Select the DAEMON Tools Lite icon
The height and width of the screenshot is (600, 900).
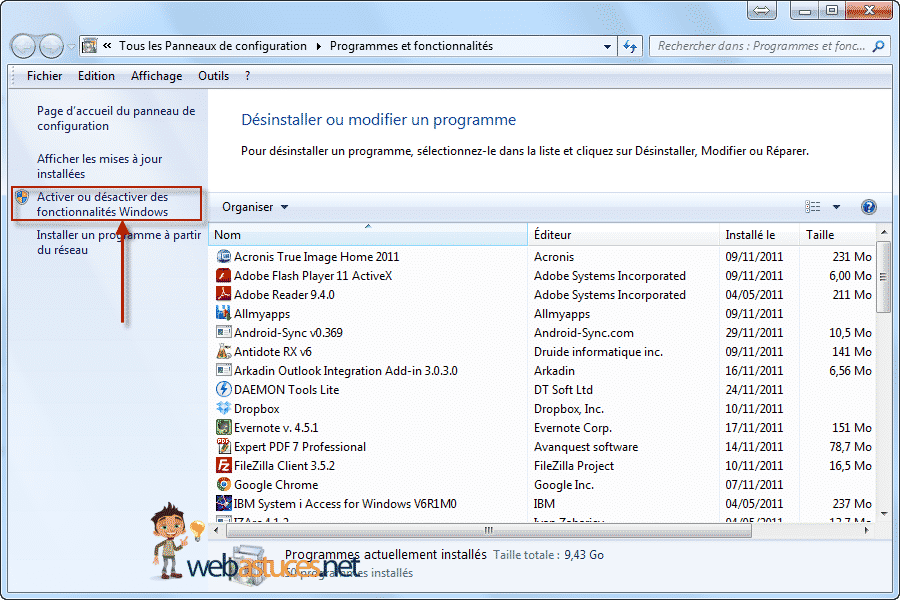224,390
